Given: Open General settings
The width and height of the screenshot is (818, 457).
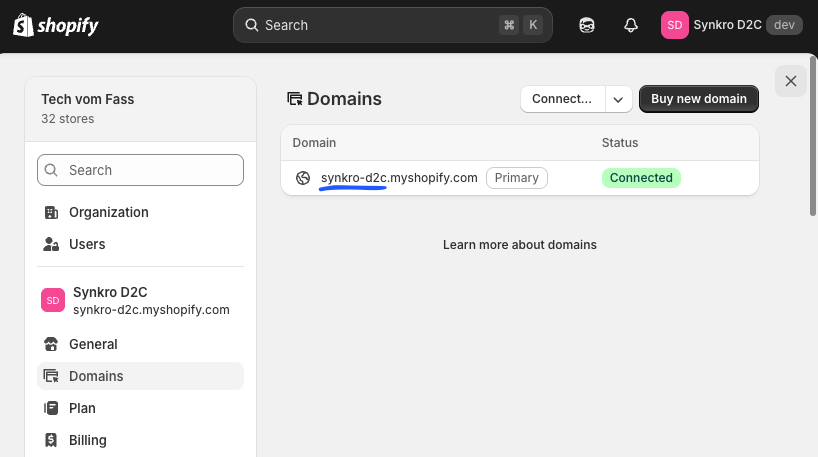Looking at the screenshot, I should click(x=140, y=344).
